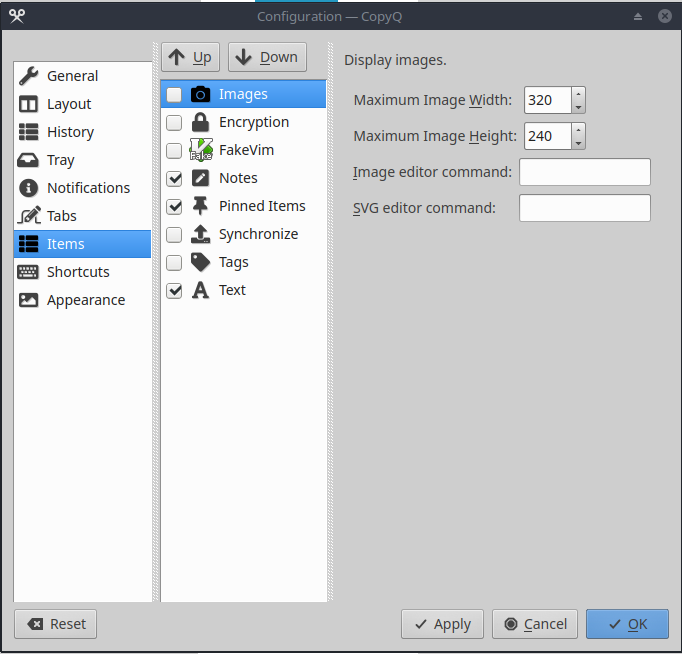The image size is (682, 654).
Task: Click the Image editor command field
Action: coord(585,172)
